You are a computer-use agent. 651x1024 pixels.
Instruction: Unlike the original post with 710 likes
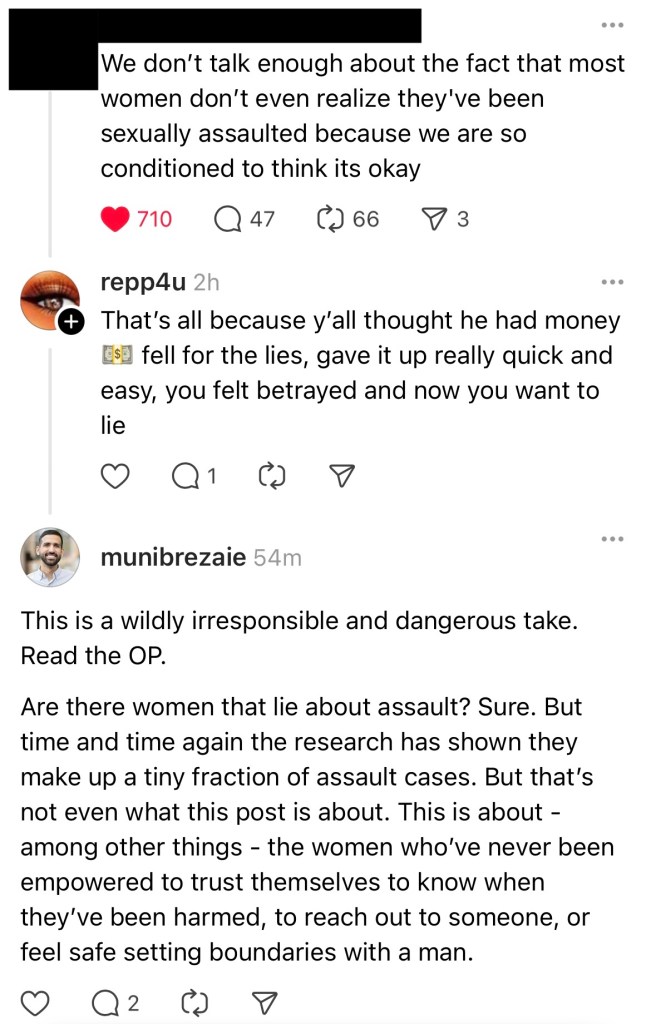click(116, 219)
